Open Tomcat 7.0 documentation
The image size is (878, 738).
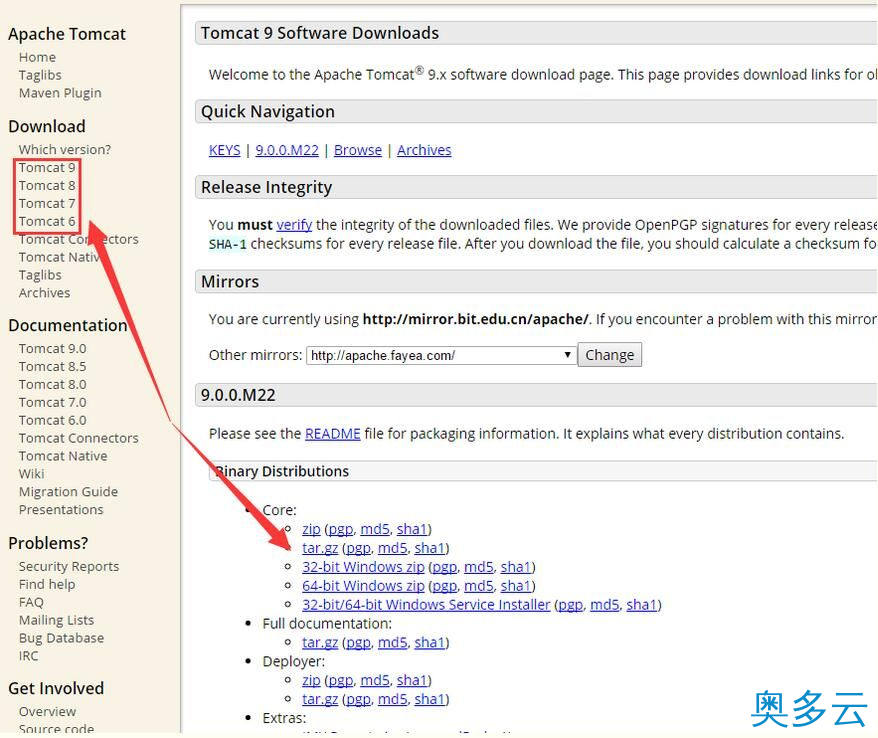click(x=52, y=402)
